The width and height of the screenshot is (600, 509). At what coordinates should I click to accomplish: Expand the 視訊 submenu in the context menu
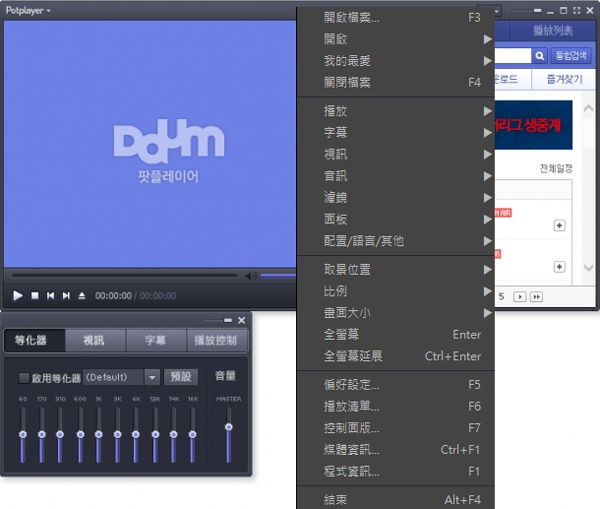396,154
